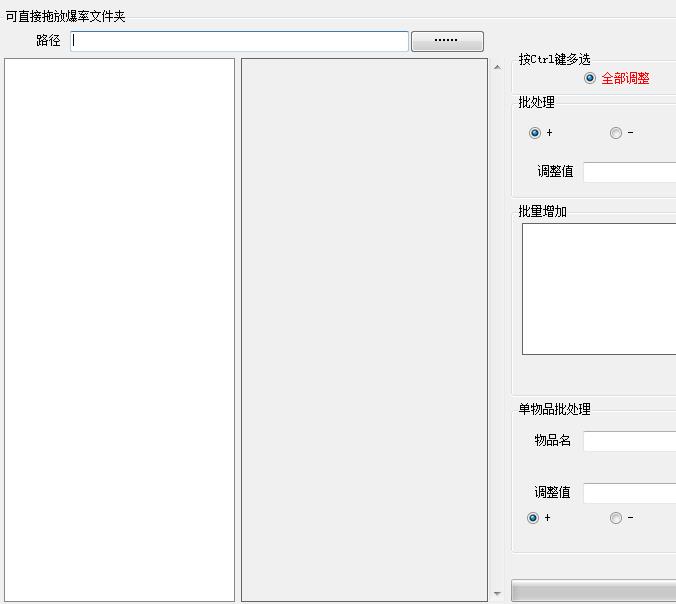
Task: Click the scrollbar up arrow
Action: click(497, 67)
